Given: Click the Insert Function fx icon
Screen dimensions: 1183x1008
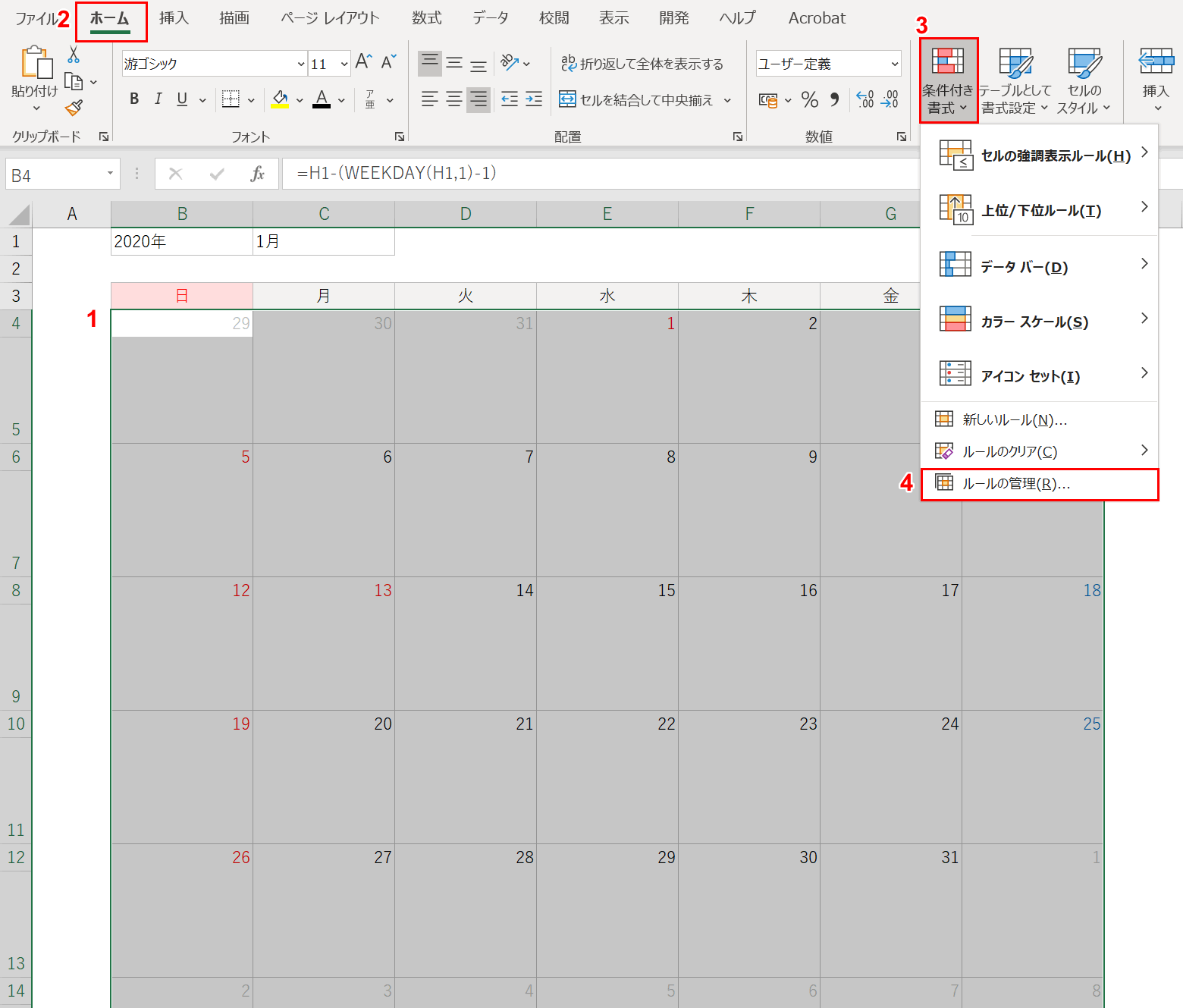Looking at the screenshot, I should click(258, 174).
